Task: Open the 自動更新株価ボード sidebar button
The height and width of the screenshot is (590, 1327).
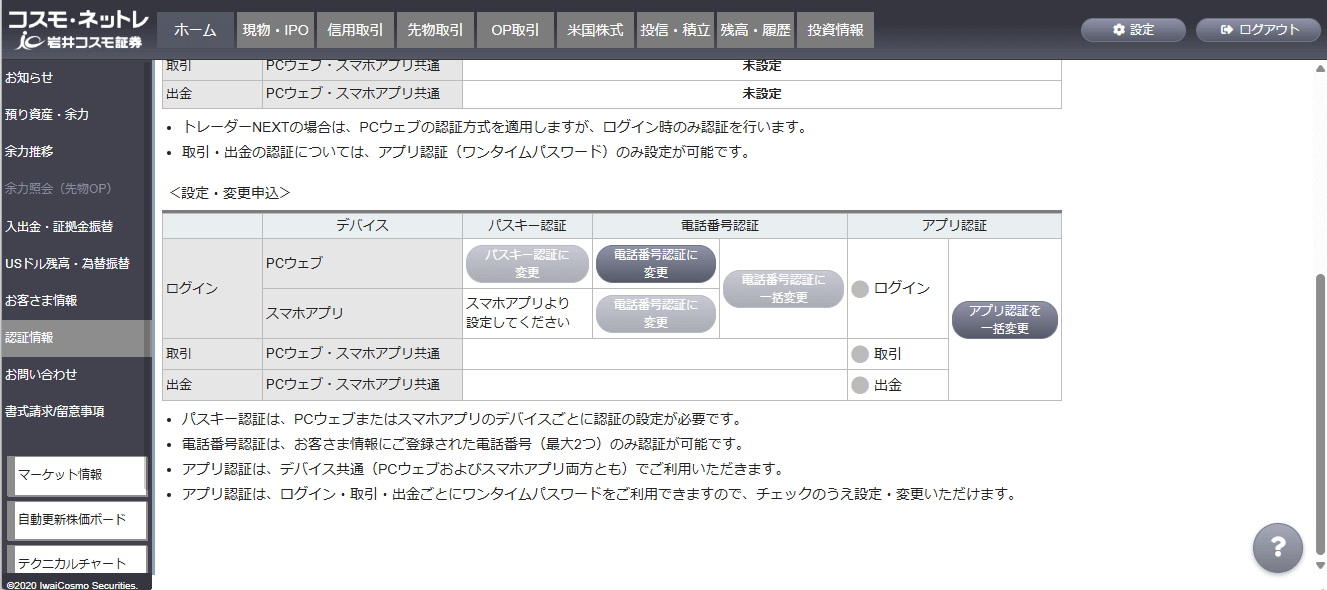Action: [x=78, y=520]
